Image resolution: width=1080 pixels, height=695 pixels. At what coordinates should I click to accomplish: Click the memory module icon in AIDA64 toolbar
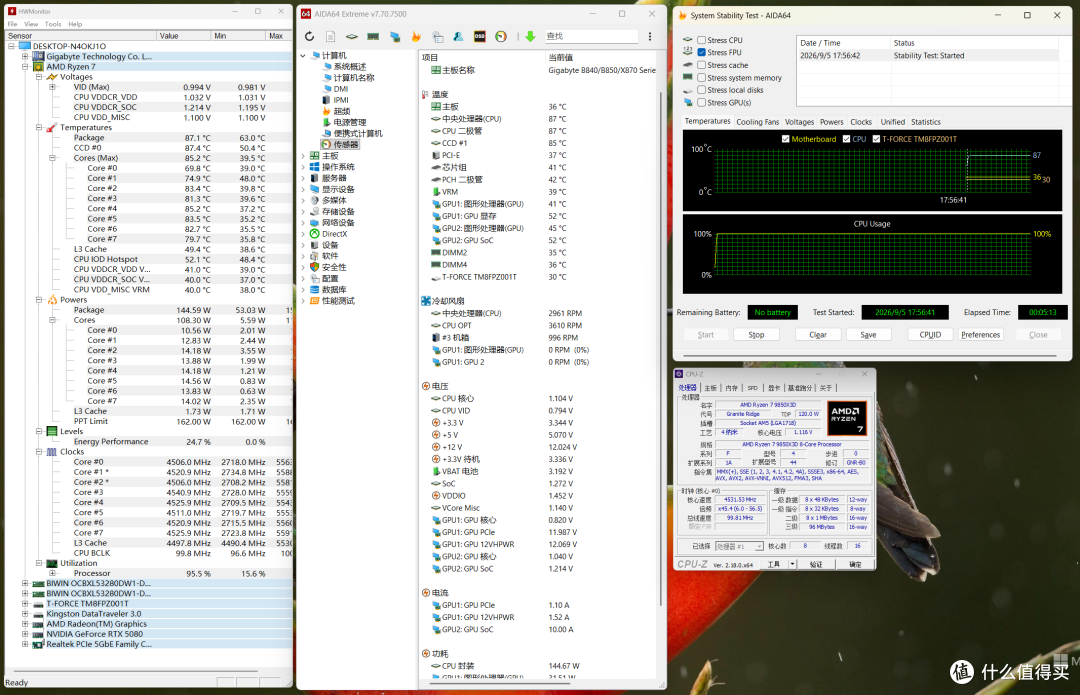click(373, 37)
